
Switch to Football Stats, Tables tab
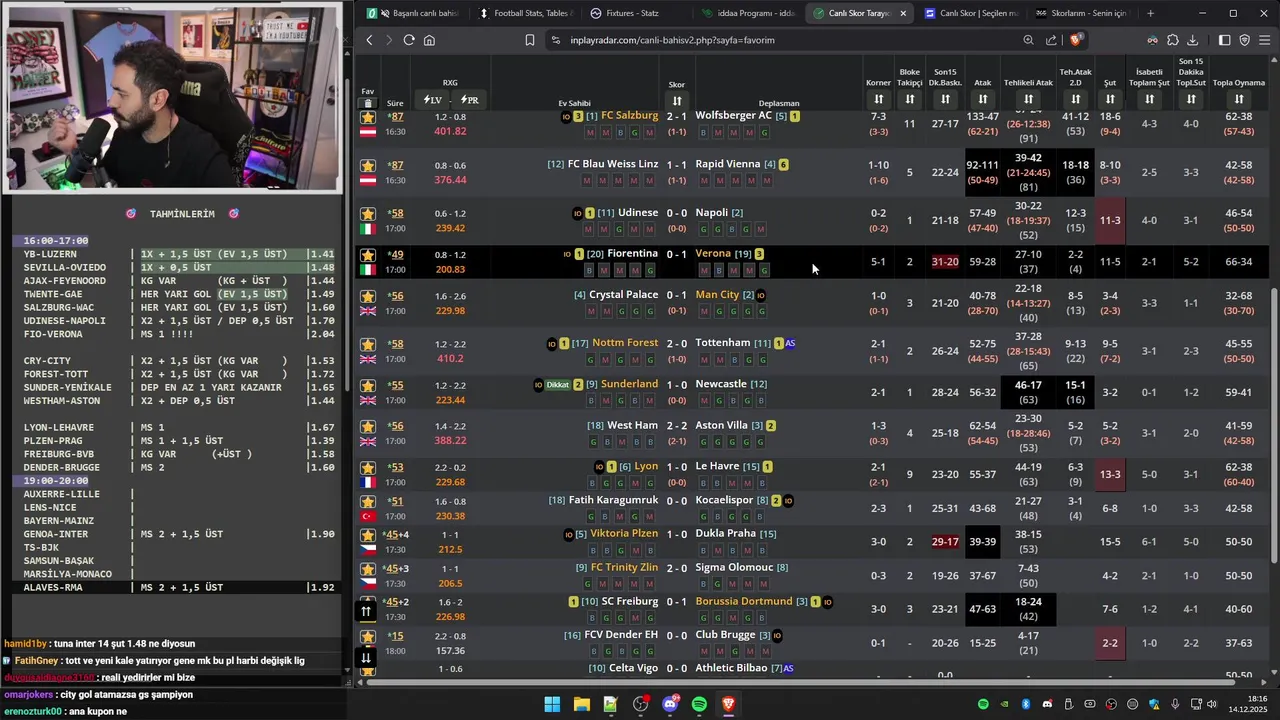[x=523, y=13]
